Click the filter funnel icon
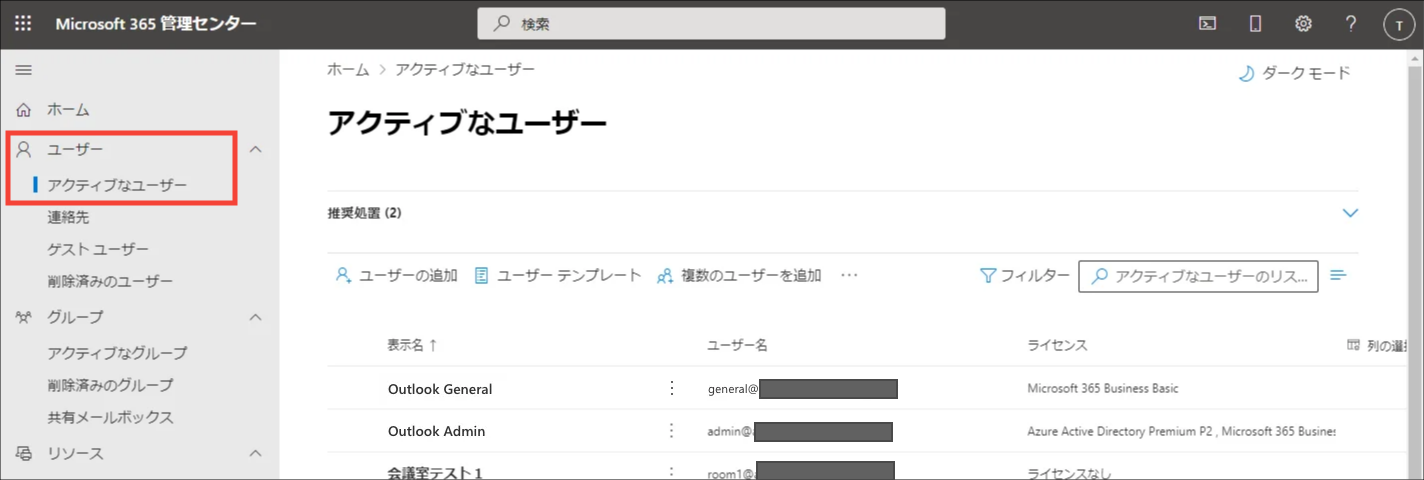This screenshot has height=480, width=1424. tap(988, 275)
